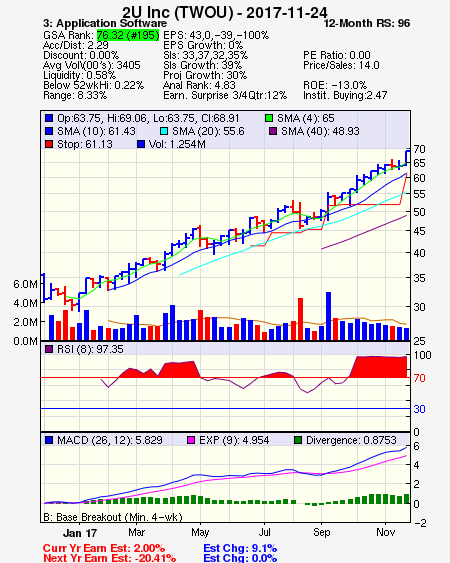Screen dimensions: 450x563
Task: Click the 'Vol: 1.254M' legend label
Action: [177, 144]
